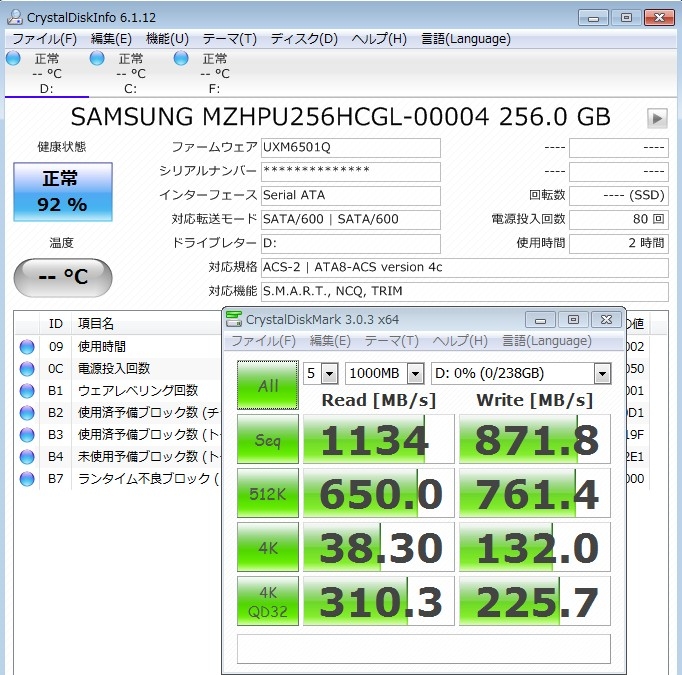The width and height of the screenshot is (682, 675).
Task: Select the 0C 電源投入回数 attribute row
Action: click(x=118, y=368)
